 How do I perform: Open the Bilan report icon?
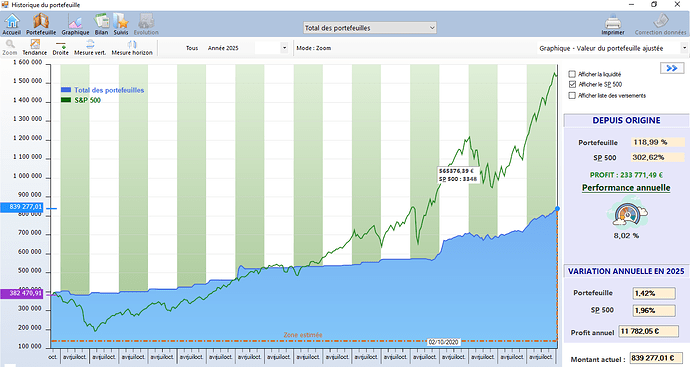point(101,24)
